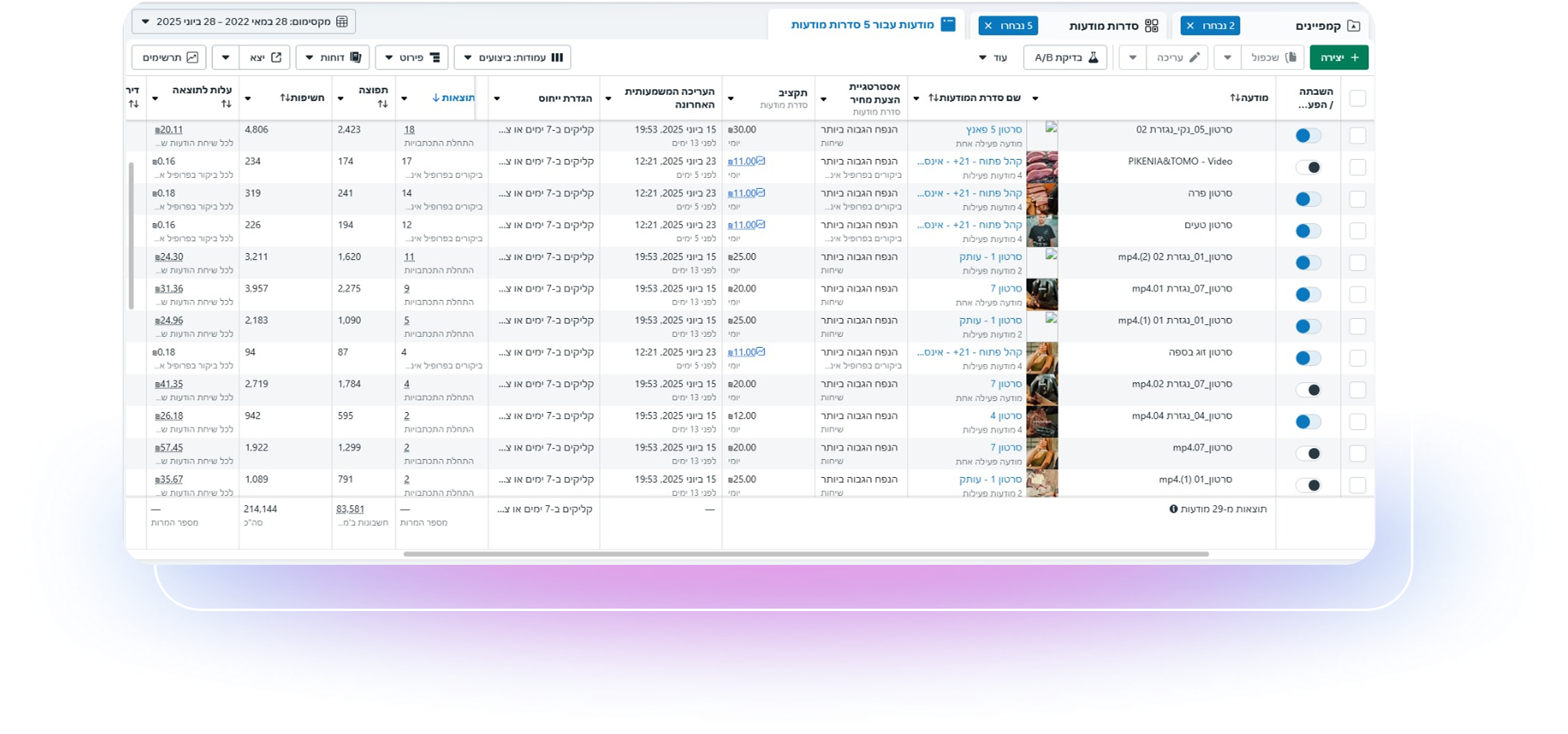Viewport: 1568px width, 734px height.
Task: Open the A/B test flask icon
Action: point(1093,57)
